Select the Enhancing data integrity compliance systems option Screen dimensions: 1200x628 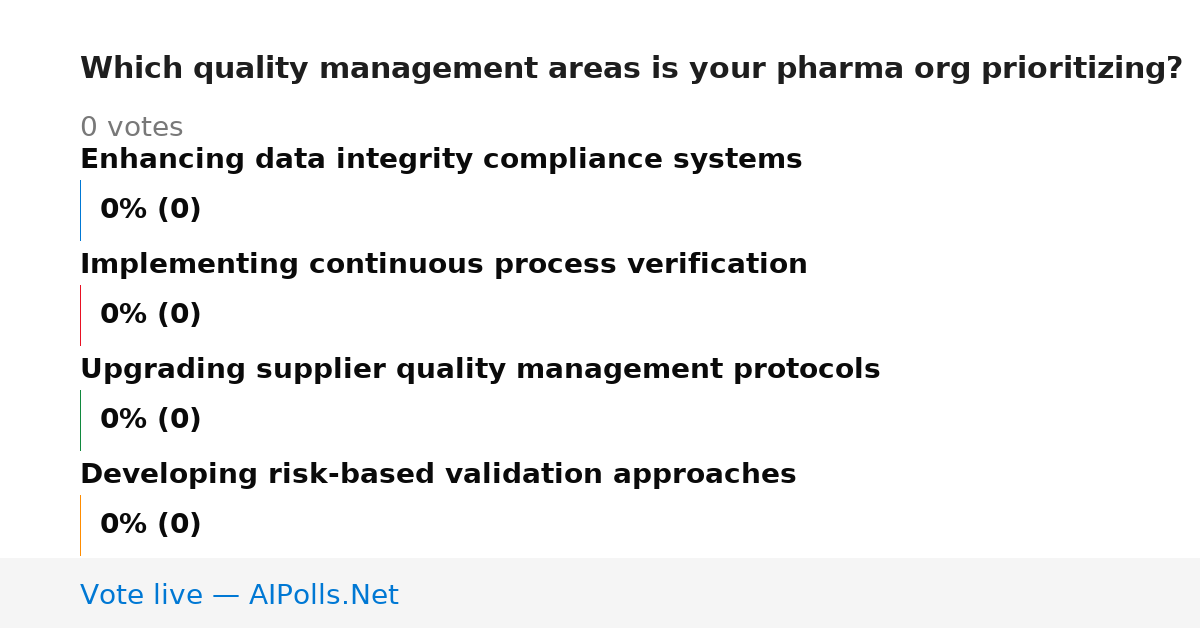click(441, 160)
